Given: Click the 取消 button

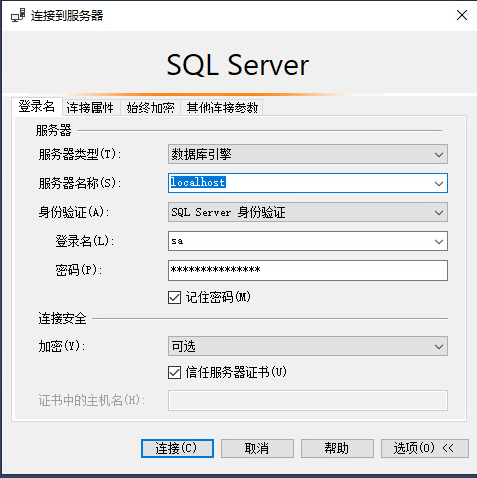Looking at the screenshot, I should 257,448.
